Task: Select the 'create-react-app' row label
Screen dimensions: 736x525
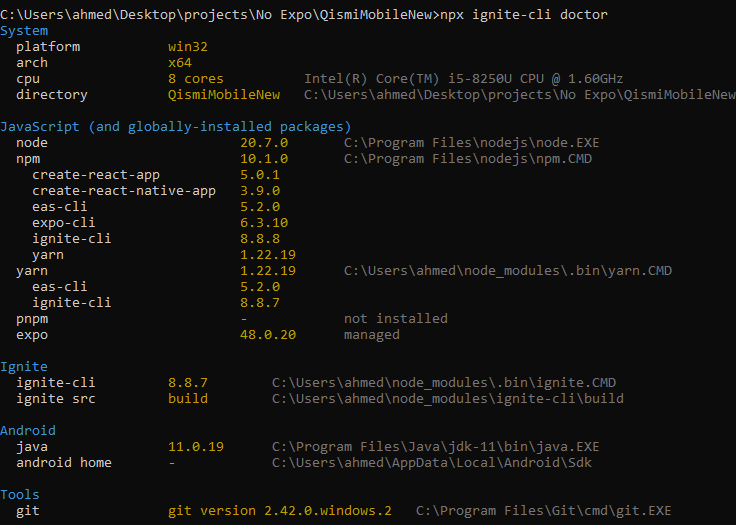Action: pos(96,175)
